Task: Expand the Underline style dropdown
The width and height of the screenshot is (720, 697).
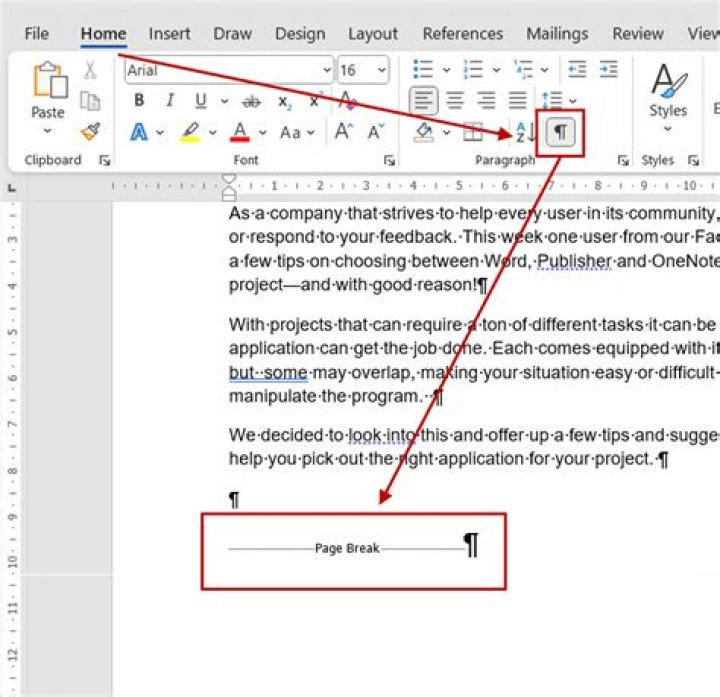Action: pos(224,101)
